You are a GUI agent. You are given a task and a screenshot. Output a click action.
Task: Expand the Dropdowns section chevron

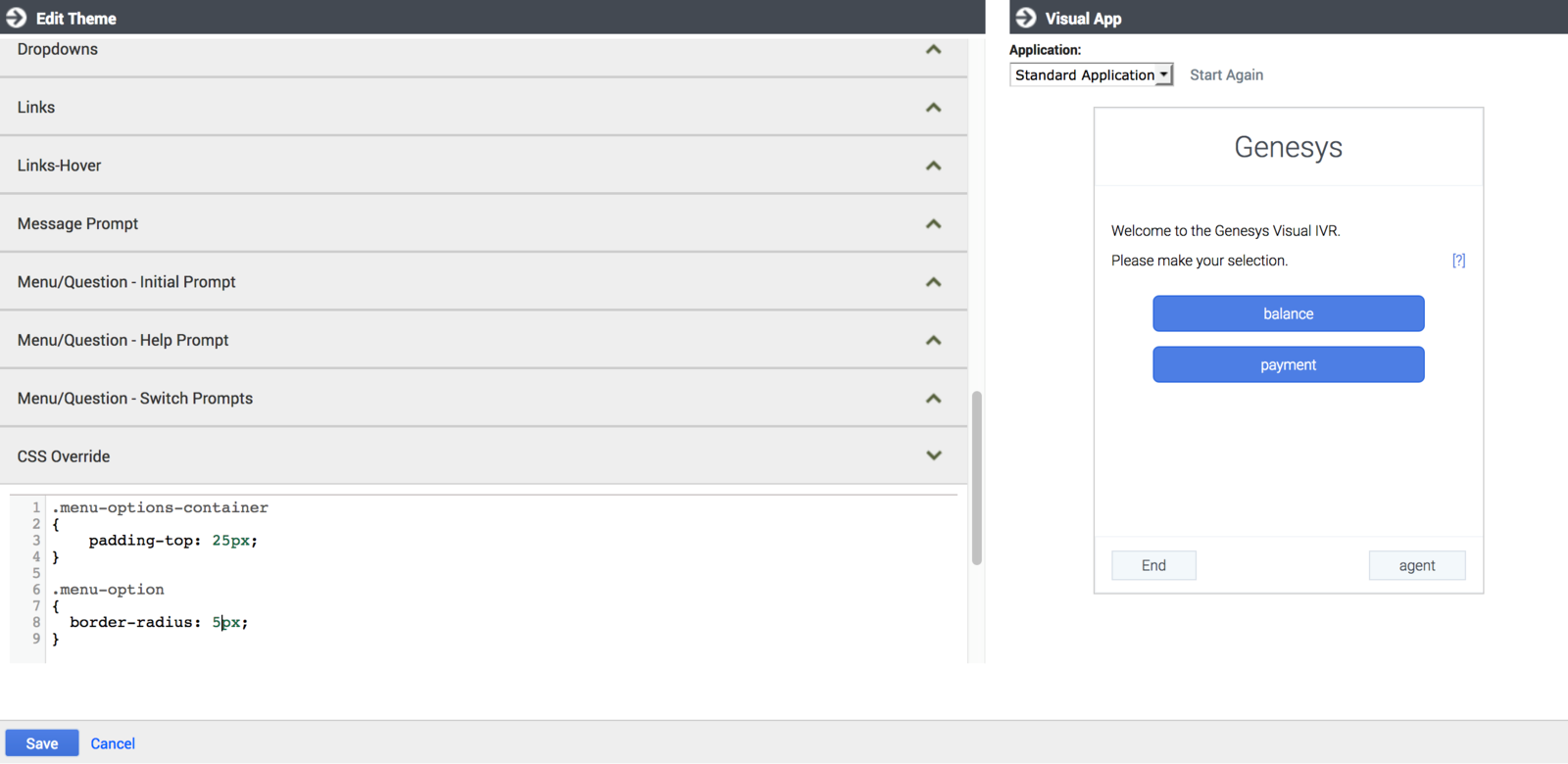pos(933,49)
